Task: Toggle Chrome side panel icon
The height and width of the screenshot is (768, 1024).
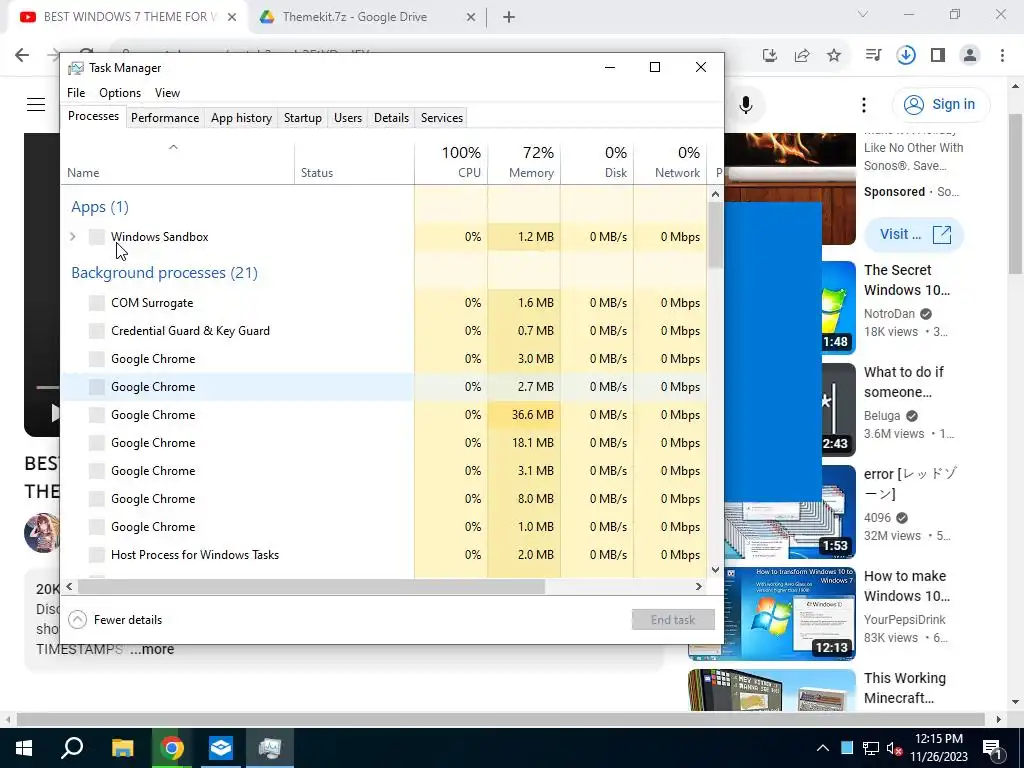Action: pyautogui.click(x=938, y=56)
